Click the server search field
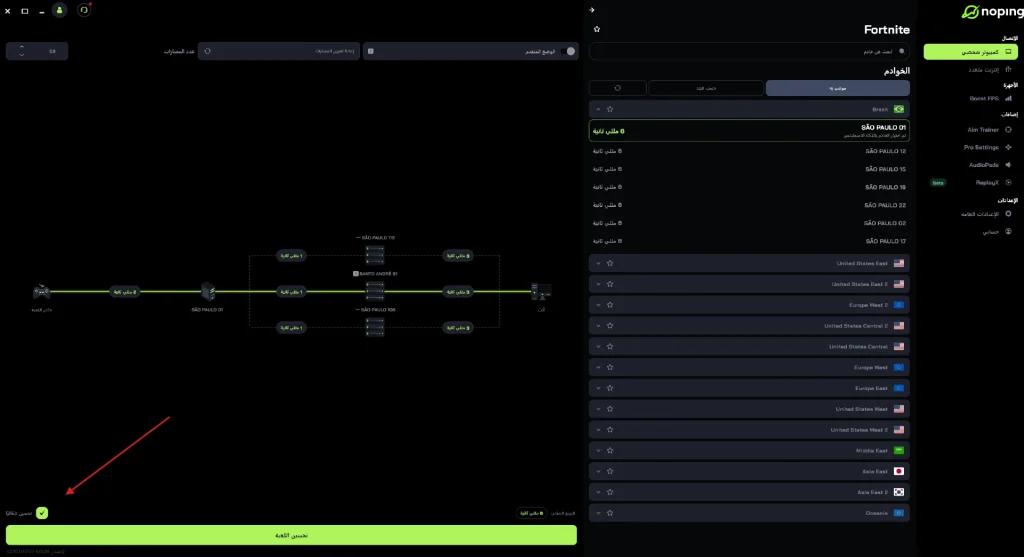1024x557 pixels. click(749, 51)
